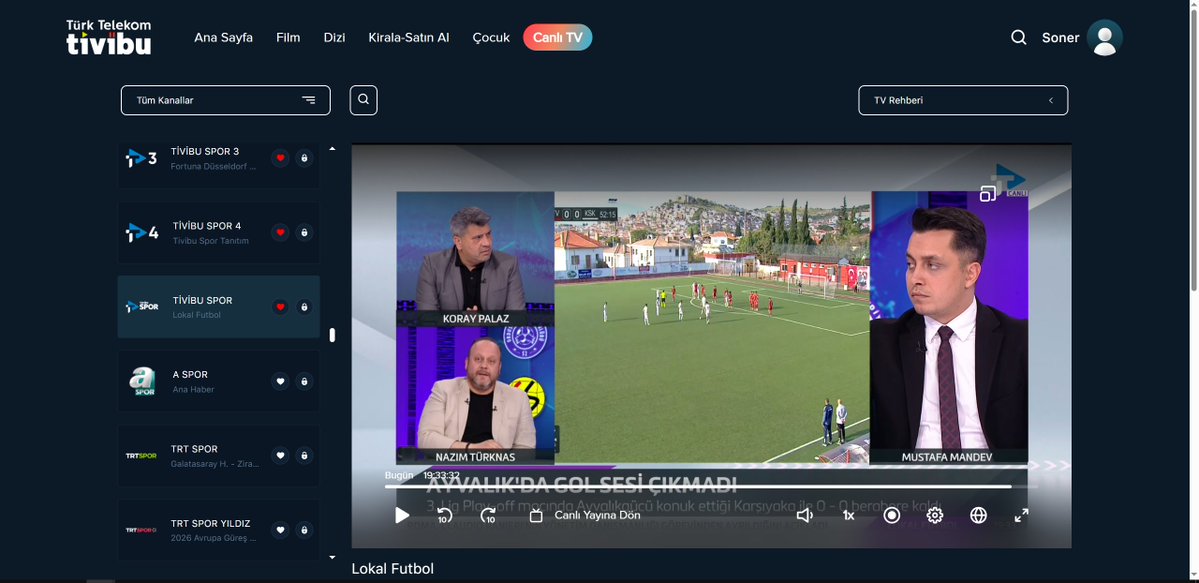Image resolution: width=1199 pixels, height=583 pixels.
Task: Toggle favorite heart for TRT SPOR
Action: pyautogui.click(x=280, y=456)
